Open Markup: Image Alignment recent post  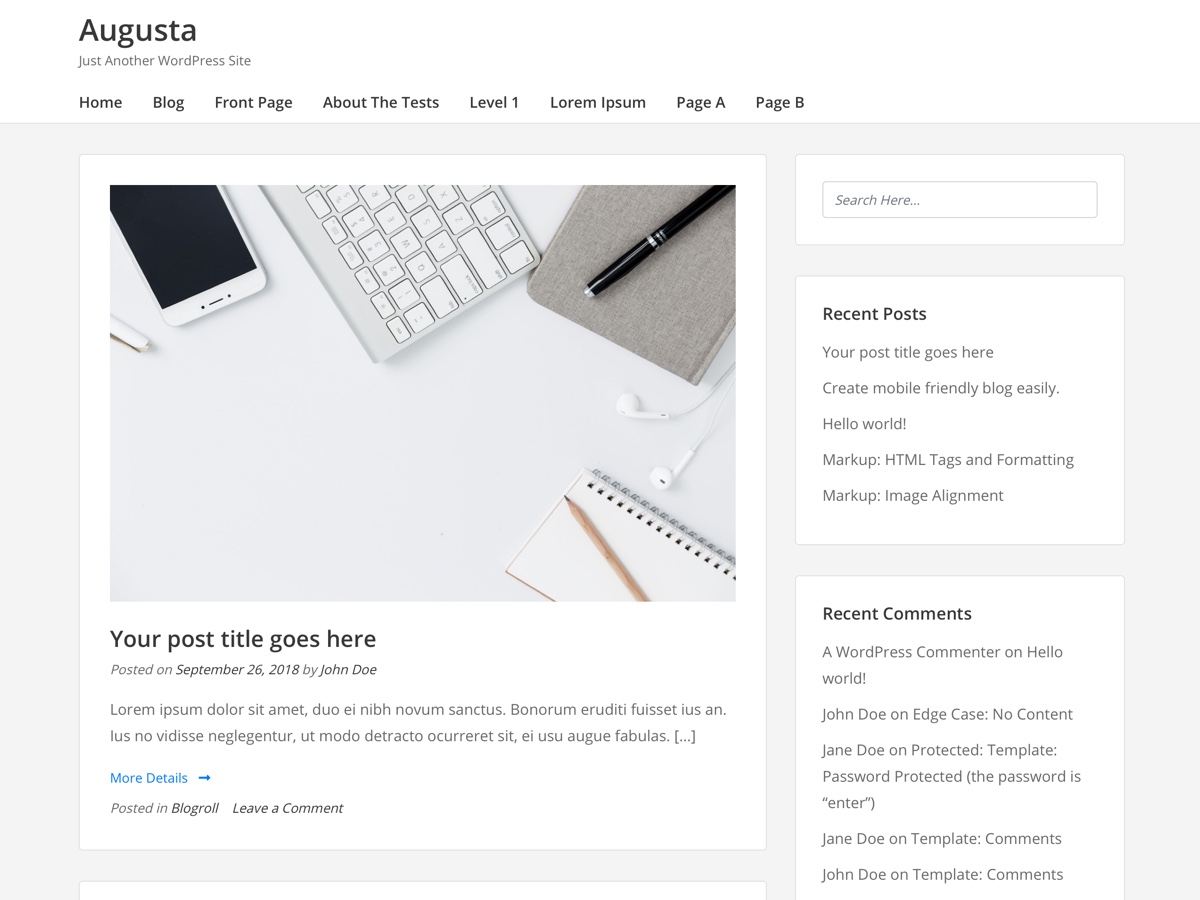coord(912,495)
